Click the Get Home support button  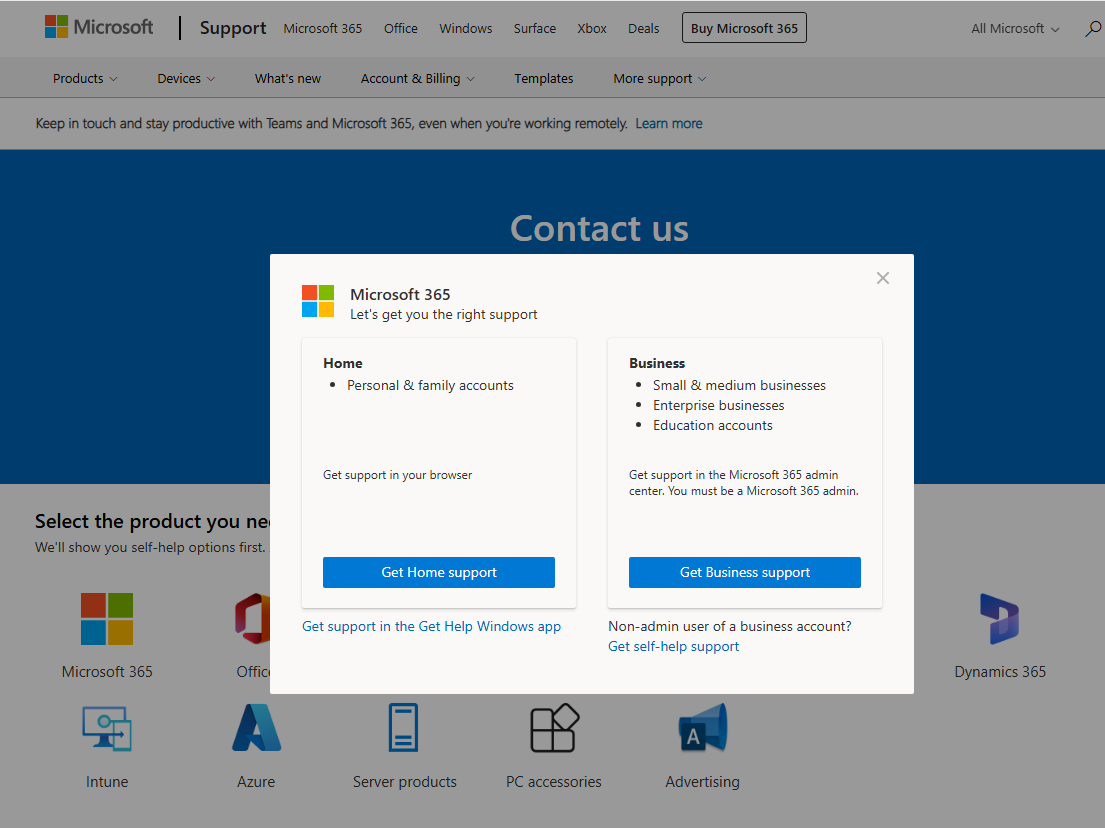pyautogui.click(x=439, y=572)
